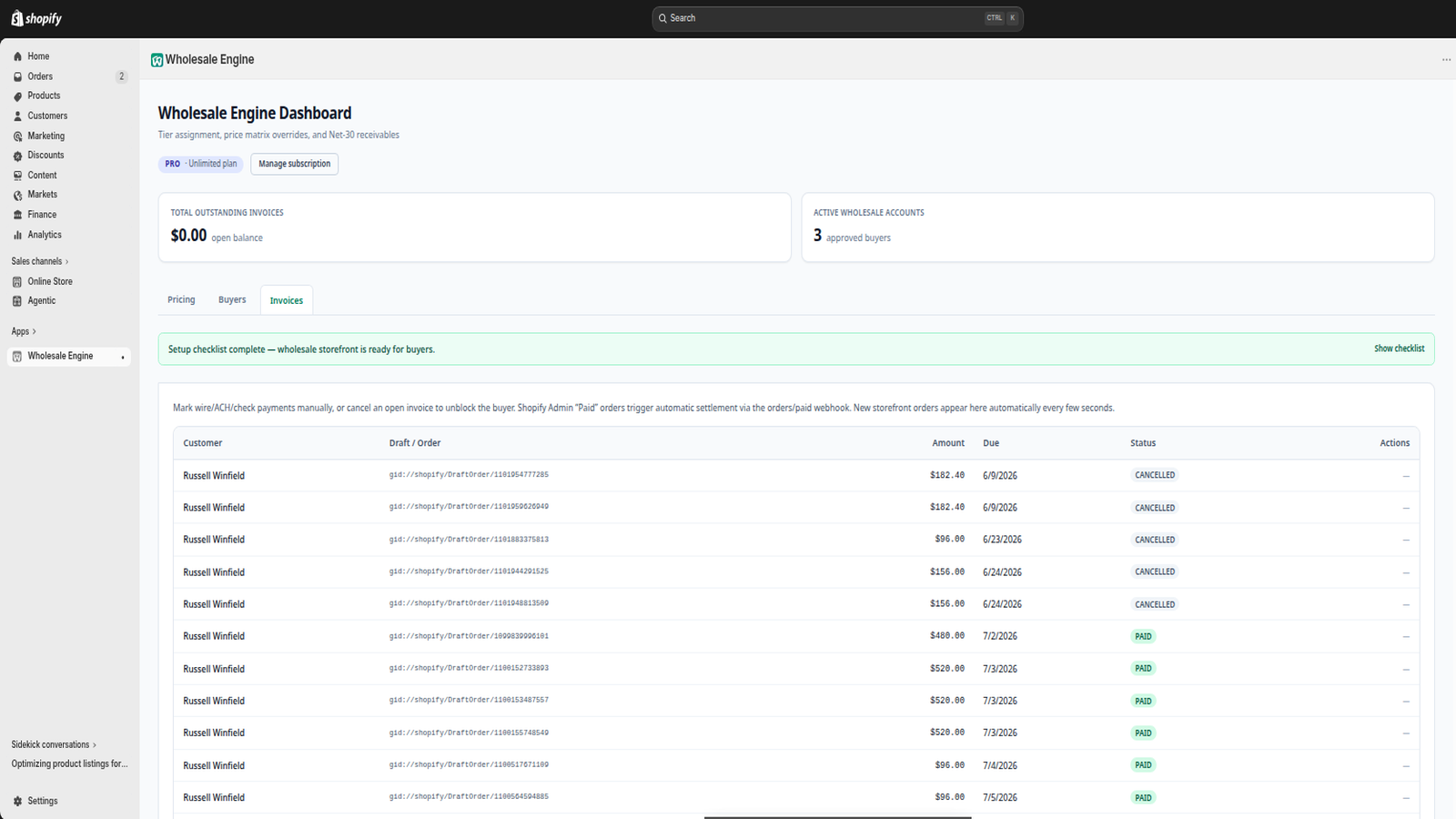Select the draft order ID ending in 5813
1456x819 pixels.
click(469, 540)
